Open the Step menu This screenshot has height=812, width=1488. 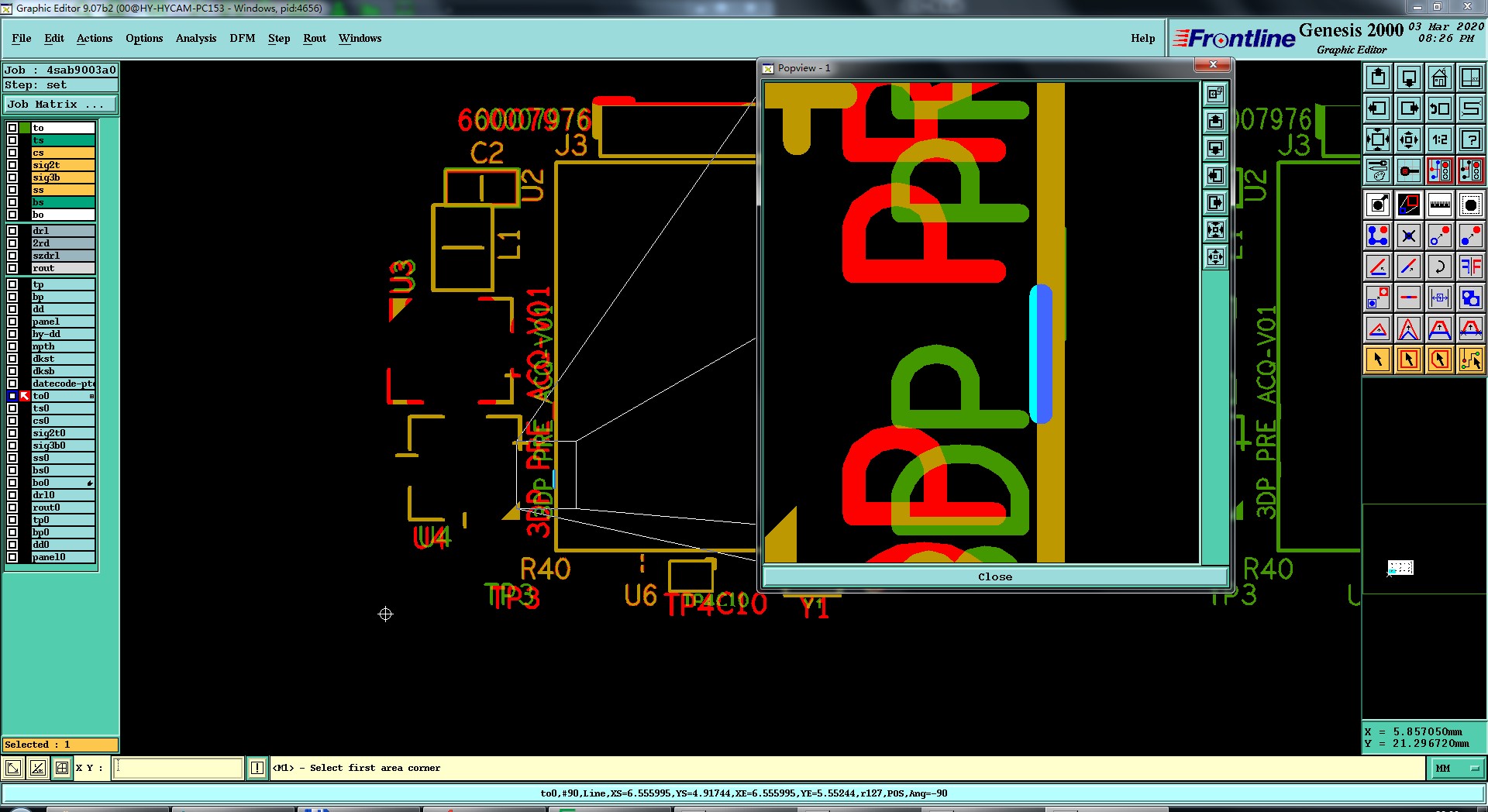279,38
